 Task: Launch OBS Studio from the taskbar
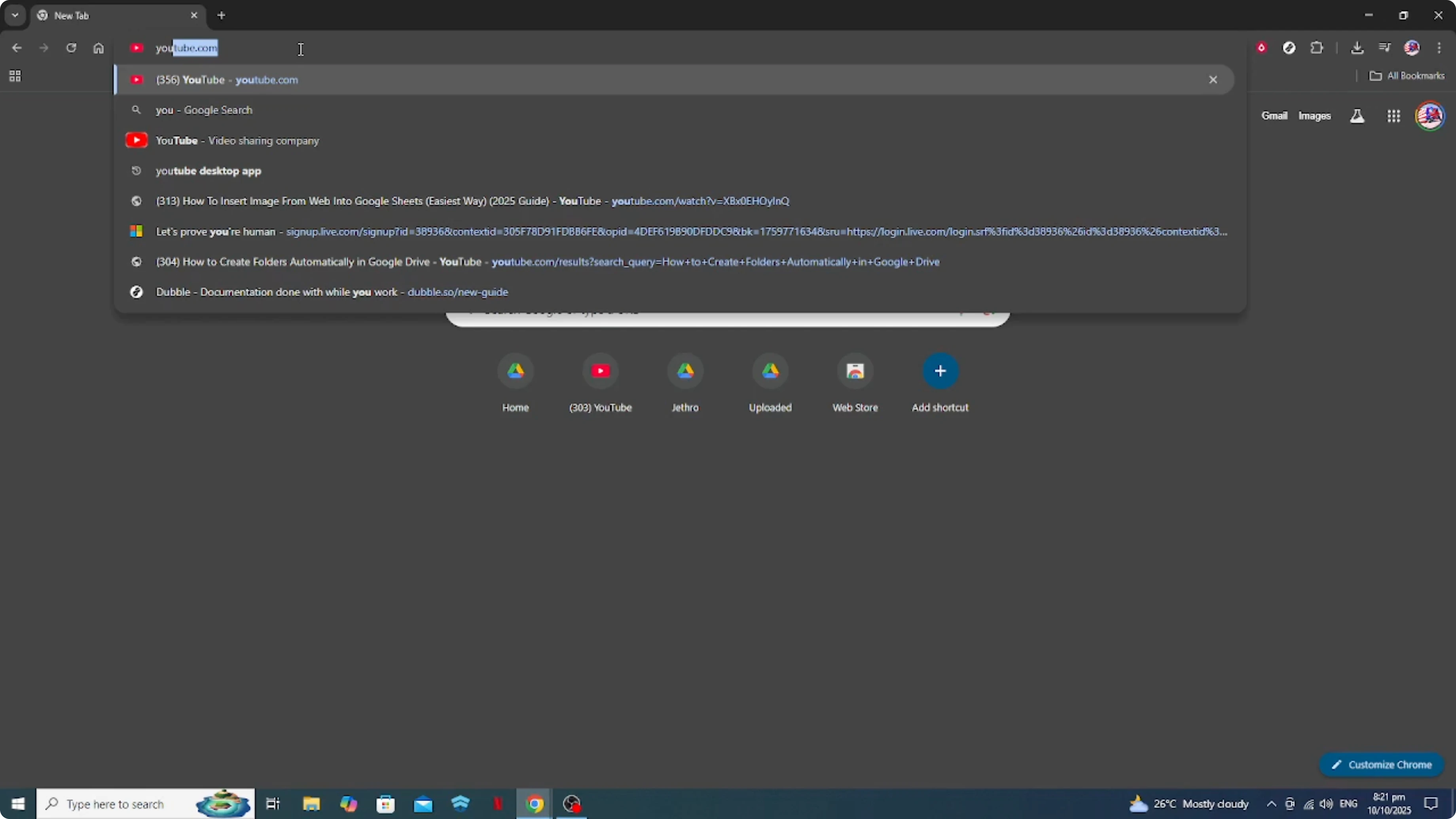tap(571, 803)
